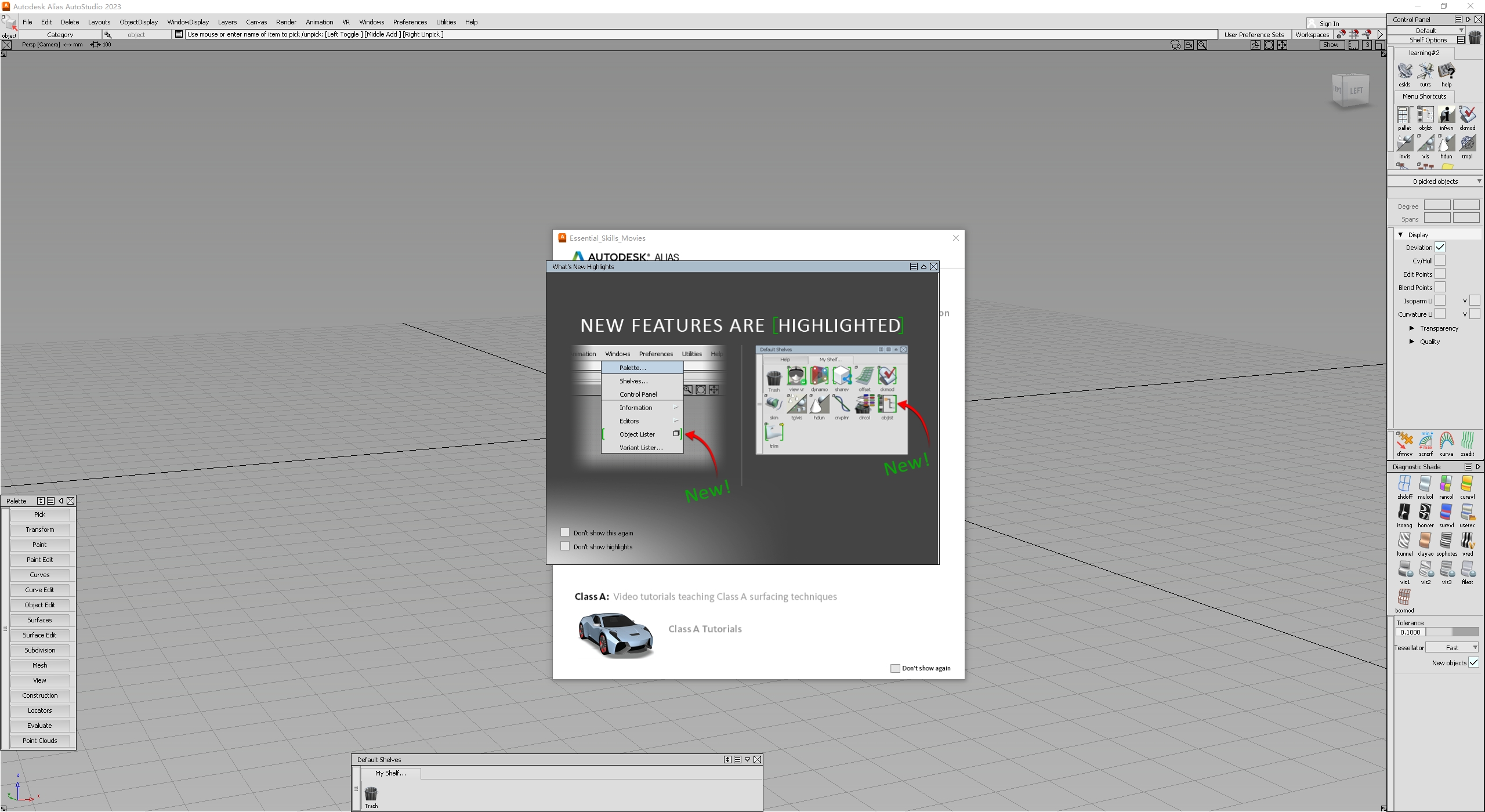The image size is (1485, 812).
Task: Toggle the New objects checkbox
Action: pyautogui.click(x=1473, y=662)
